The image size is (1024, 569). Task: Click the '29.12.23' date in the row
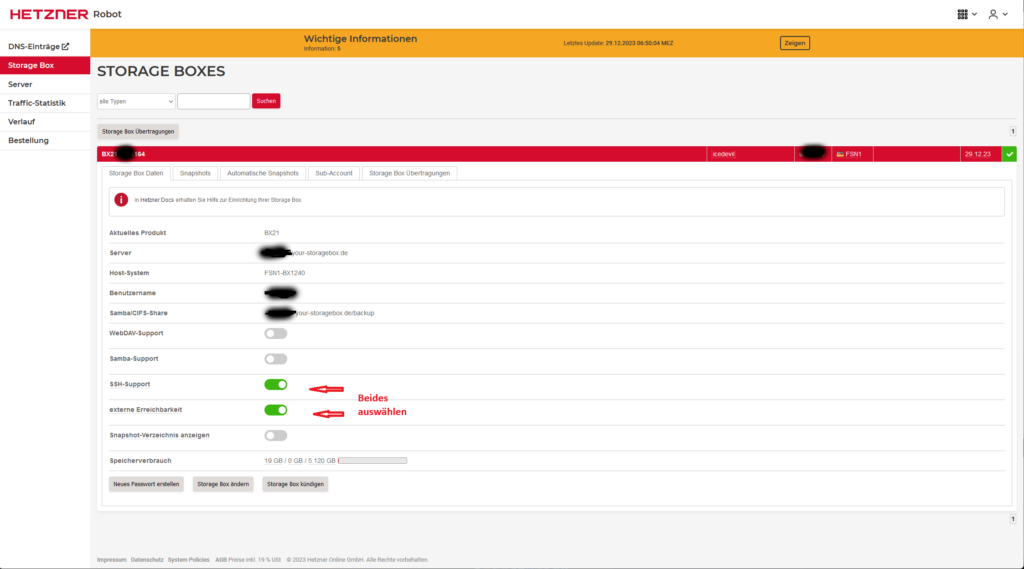tap(978, 154)
